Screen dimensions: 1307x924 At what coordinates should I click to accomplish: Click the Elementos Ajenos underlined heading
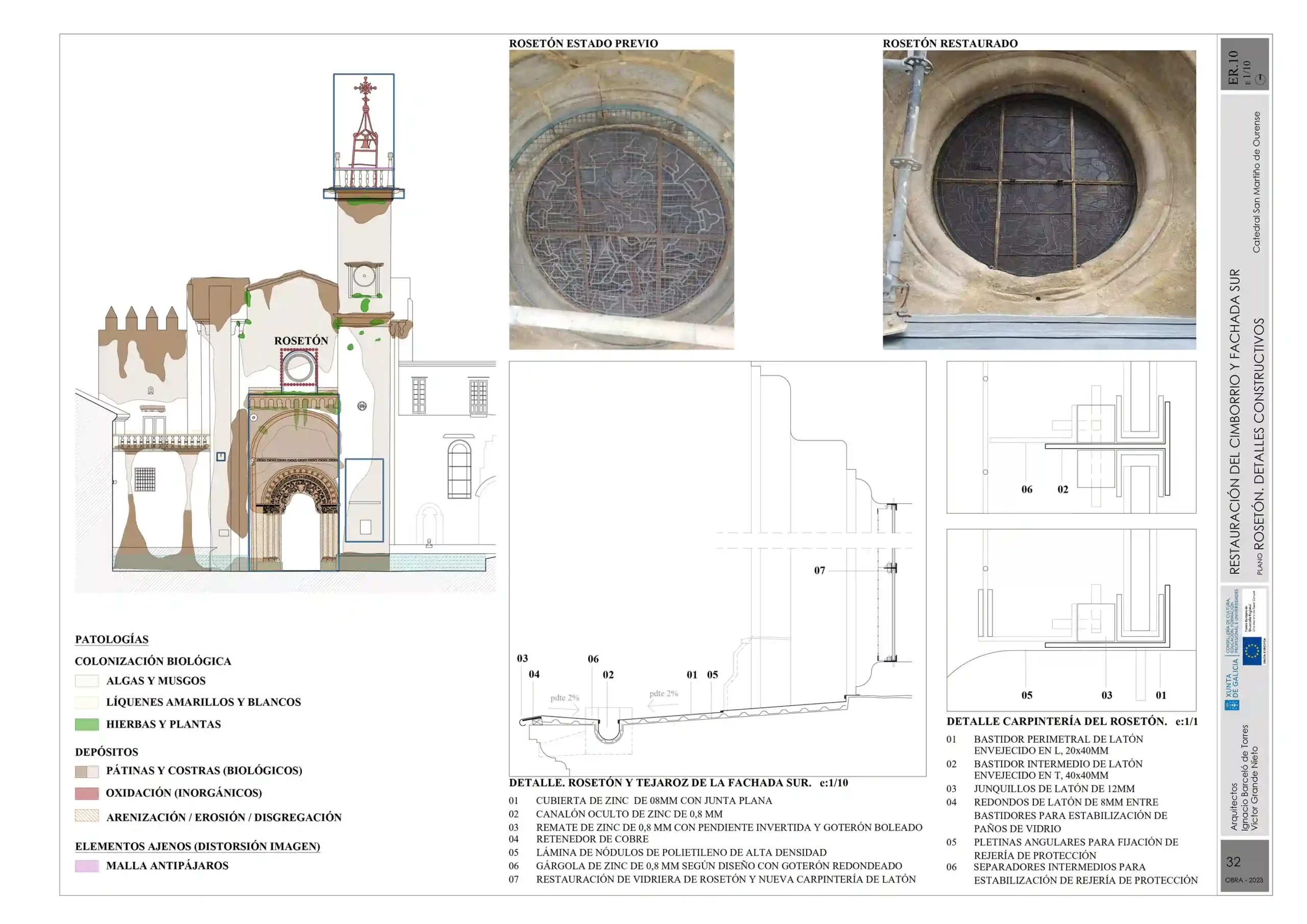(x=198, y=846)
